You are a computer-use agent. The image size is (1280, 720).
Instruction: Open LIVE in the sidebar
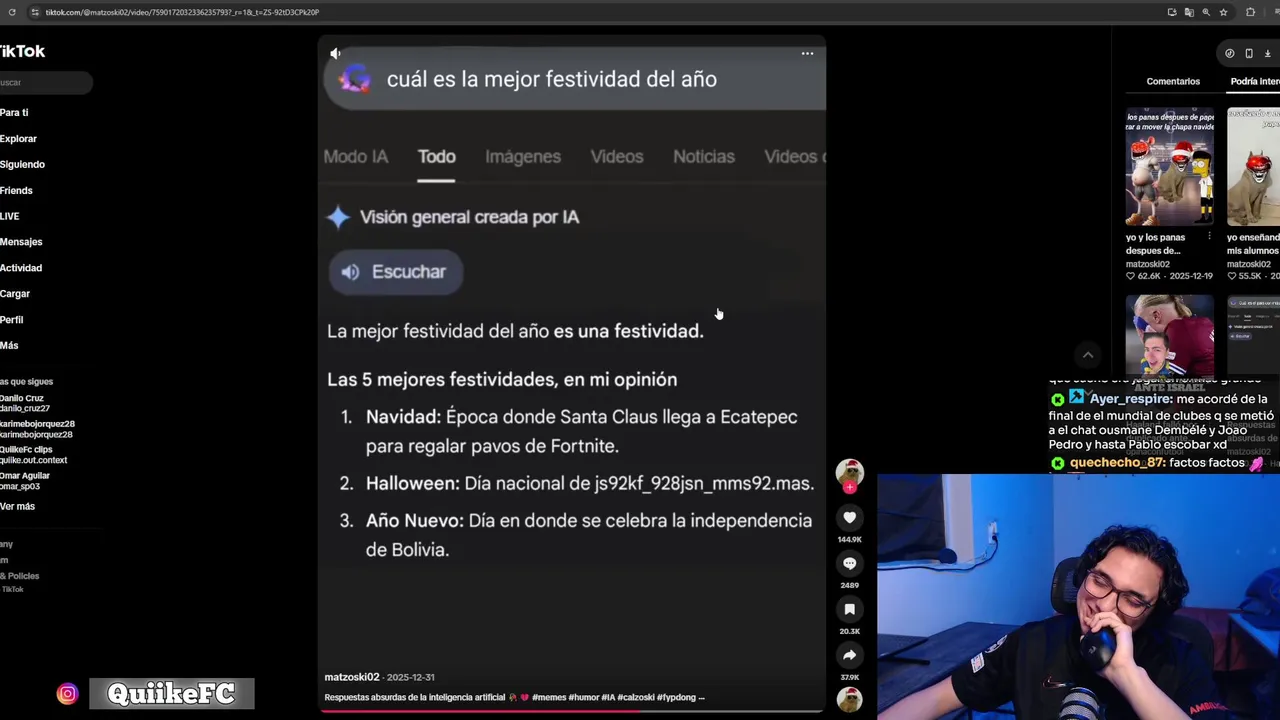[x=9, y=216]
